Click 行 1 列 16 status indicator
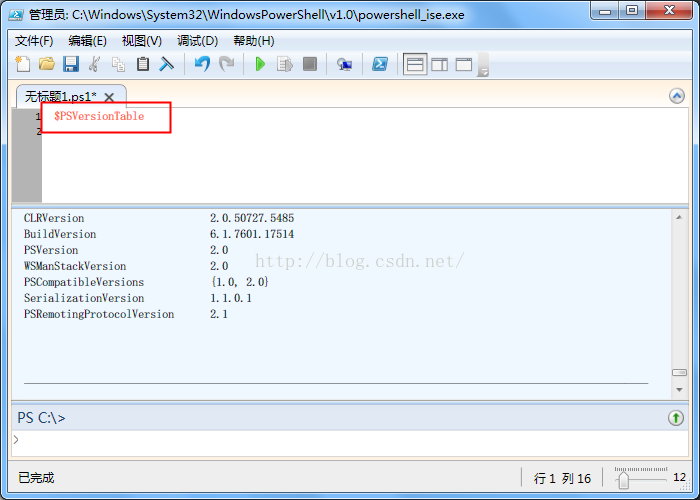Screen dimensions: 700x500 point(562,479)
